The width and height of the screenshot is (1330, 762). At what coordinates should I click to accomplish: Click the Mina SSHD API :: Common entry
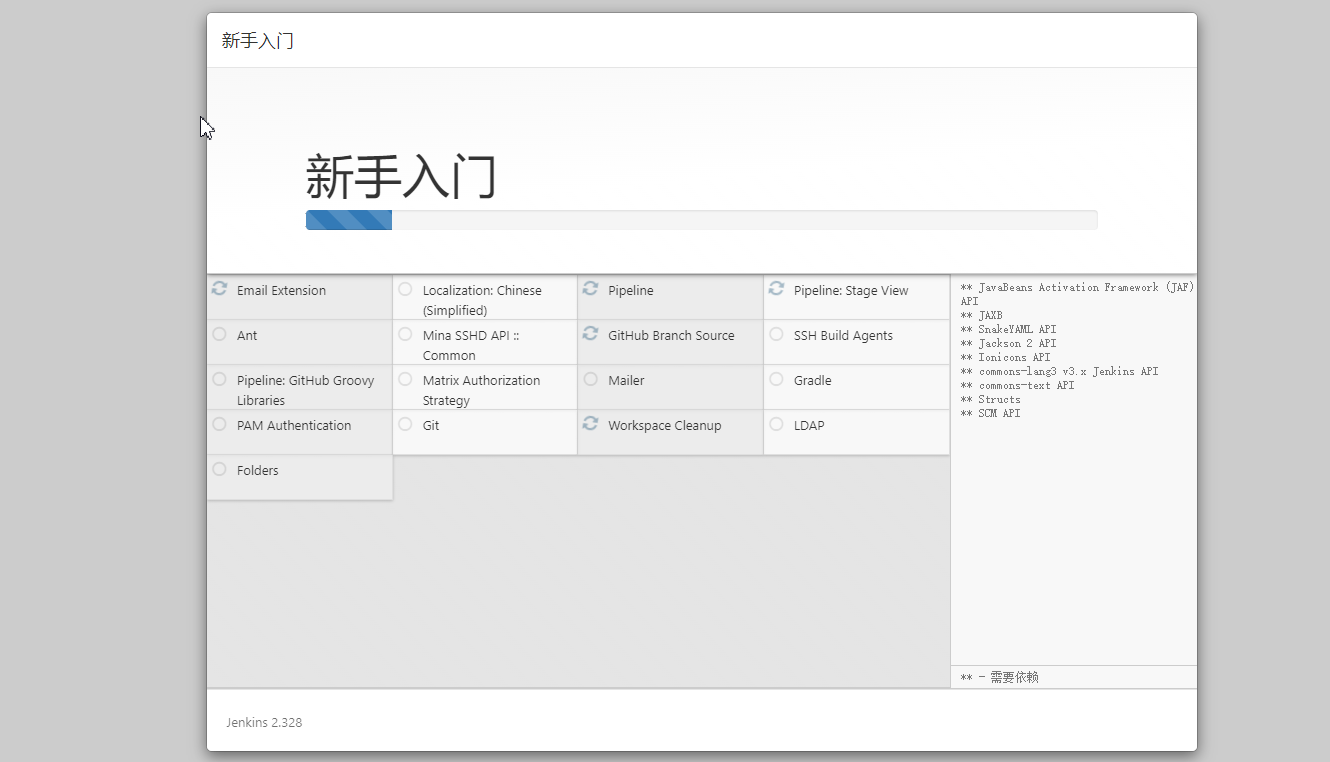click(x=484, y=342)
